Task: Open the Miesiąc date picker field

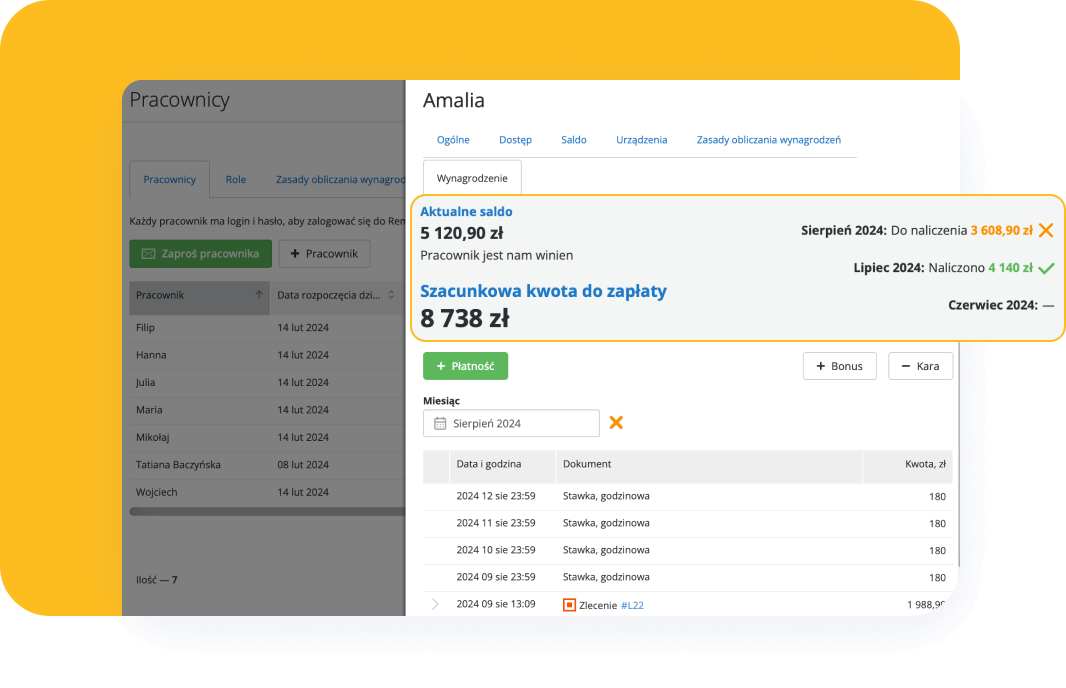Action: click(511, 424)
